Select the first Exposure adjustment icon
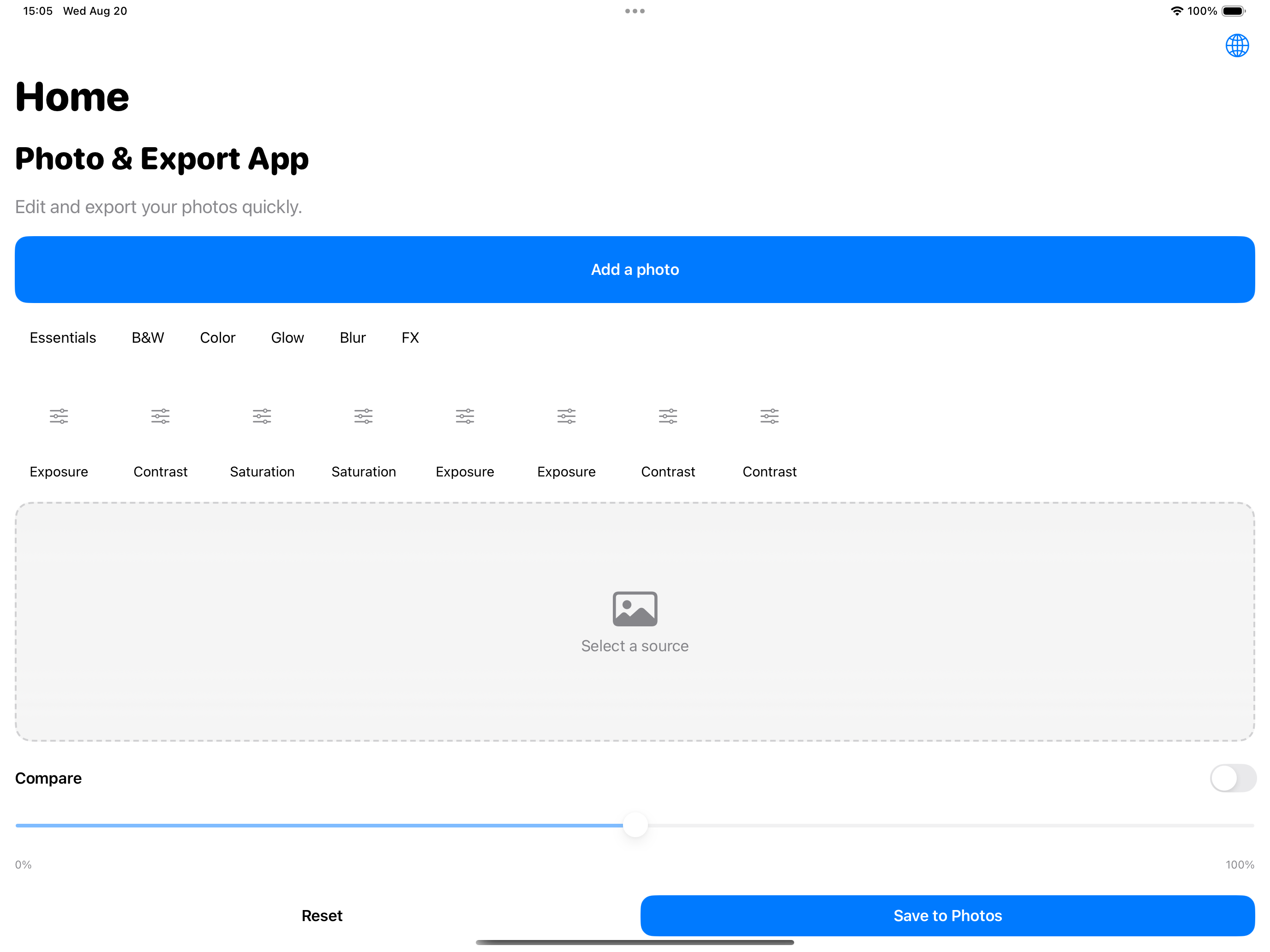This screenshot has height=952, width=1270. pos(59,416)
